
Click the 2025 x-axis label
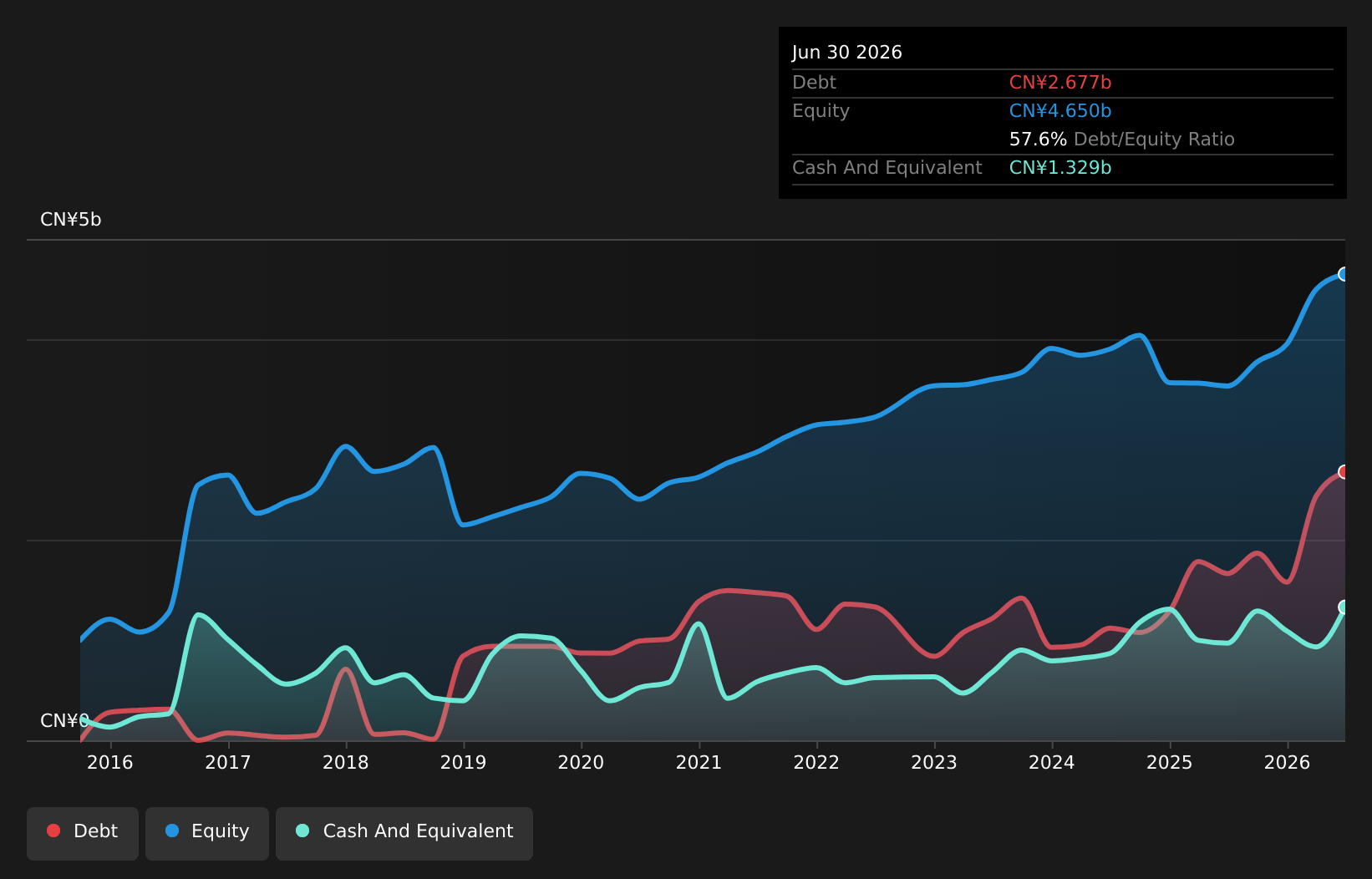pyautogui.click(x=1170, y=762)
